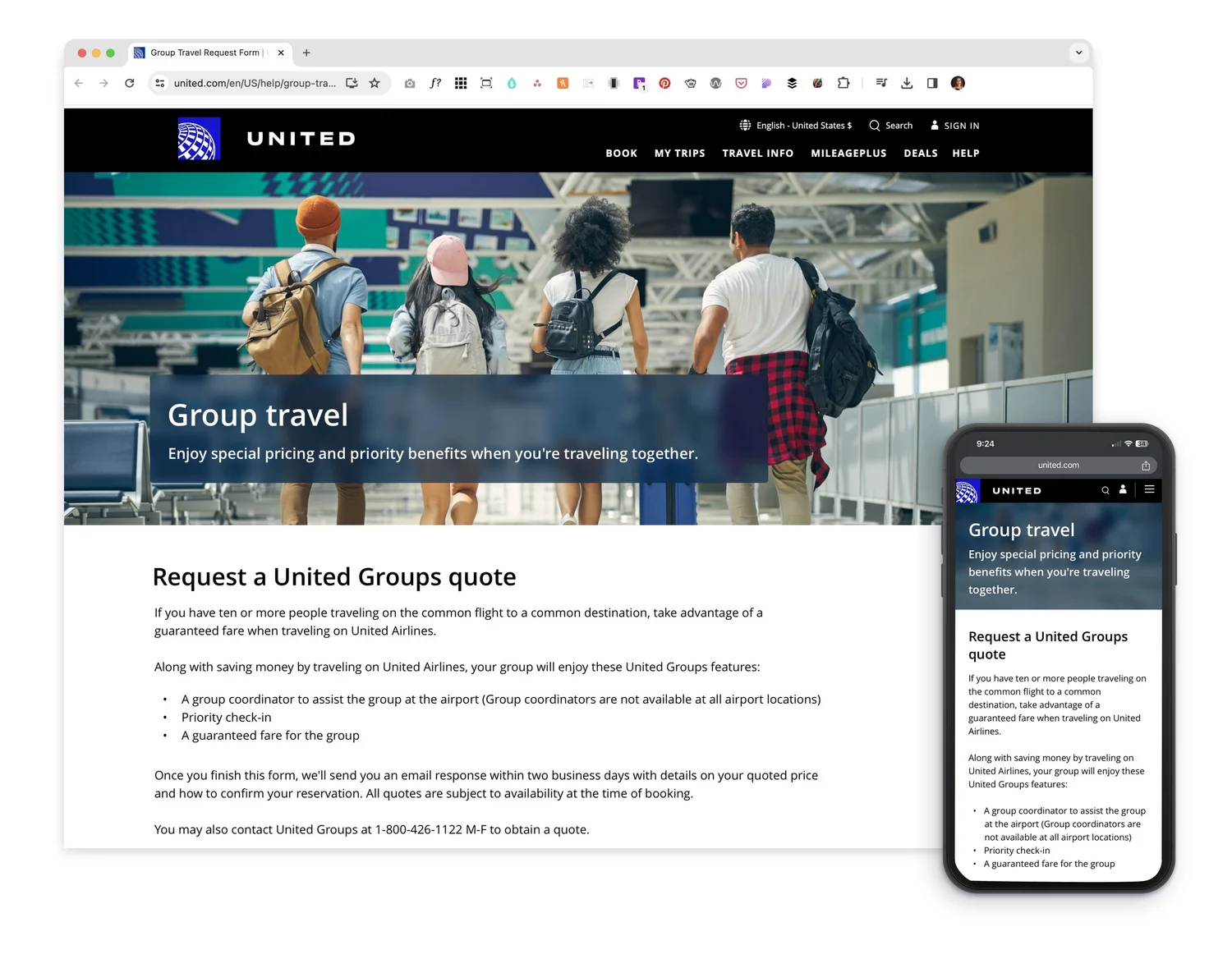
Task: Open the Pinterest browser extension
Action: coord(664,83)
